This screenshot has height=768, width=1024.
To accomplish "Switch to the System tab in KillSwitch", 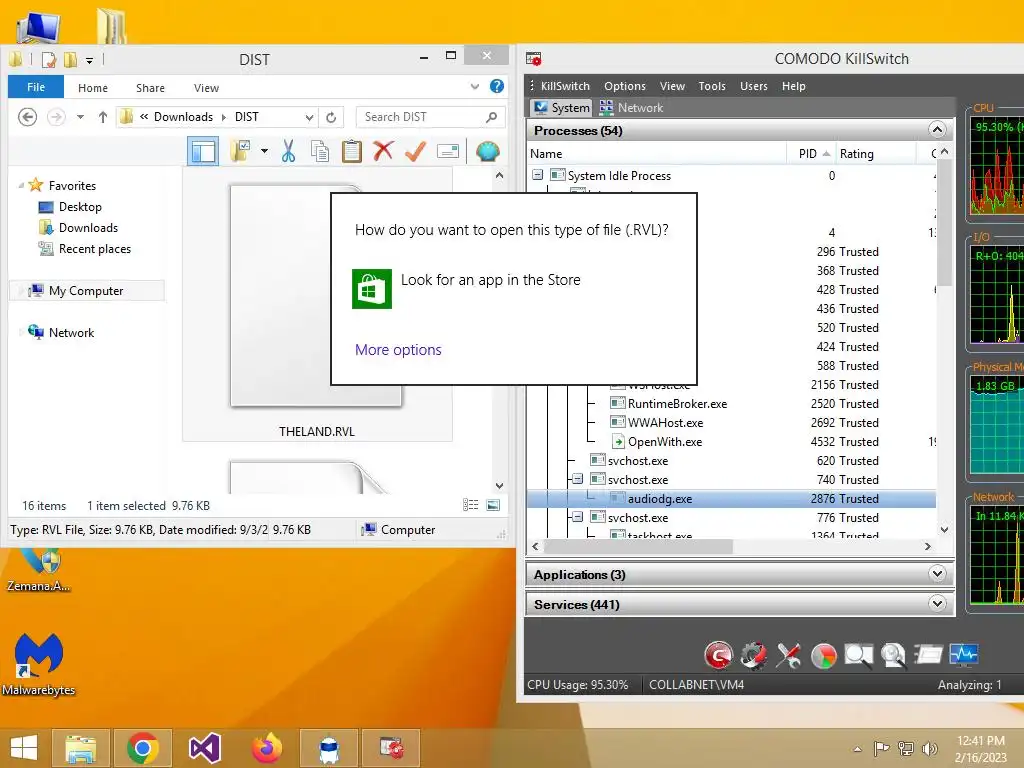I will [x=561, y=108].
